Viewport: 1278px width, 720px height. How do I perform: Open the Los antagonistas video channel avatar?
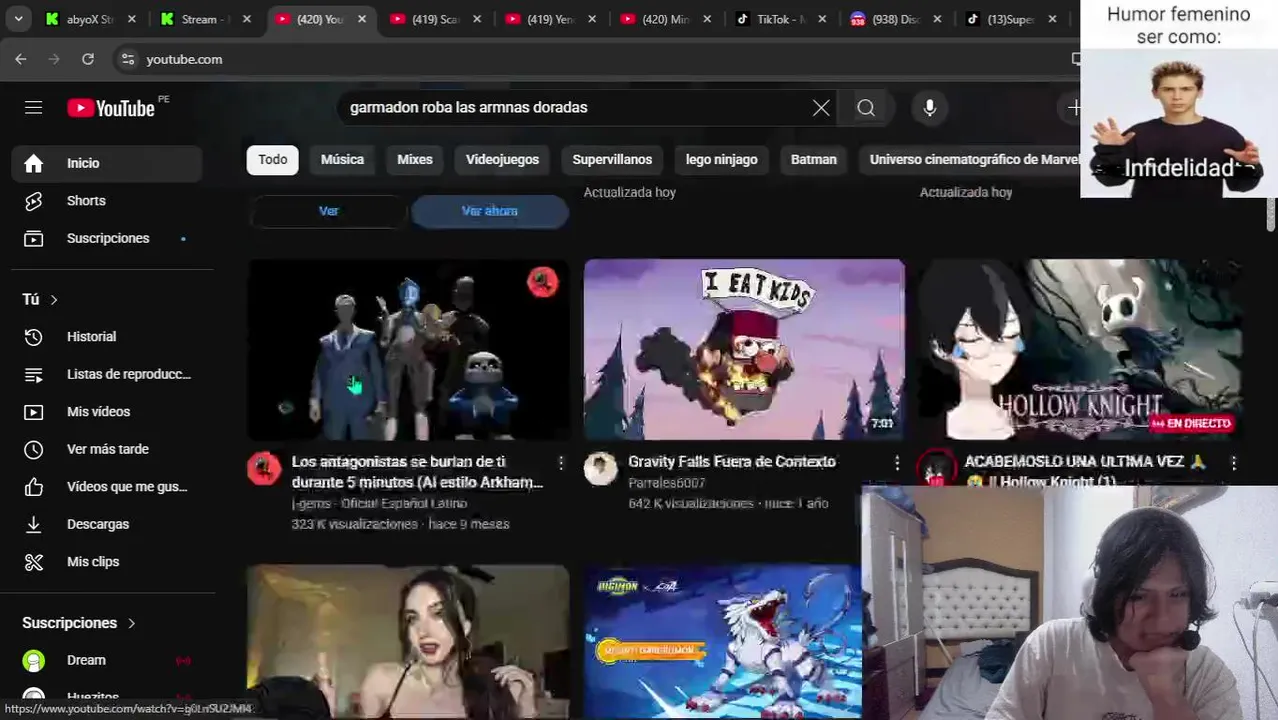pyautogui.click(x=264, y=468)
